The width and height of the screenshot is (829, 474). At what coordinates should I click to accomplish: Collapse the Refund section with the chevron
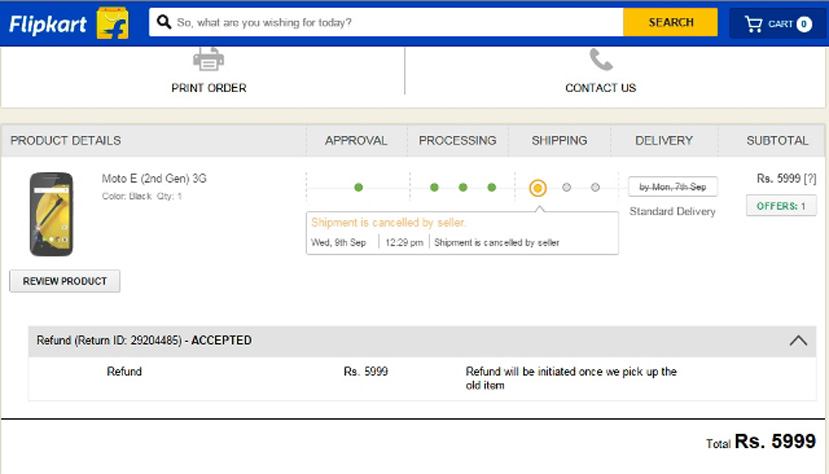798,341
